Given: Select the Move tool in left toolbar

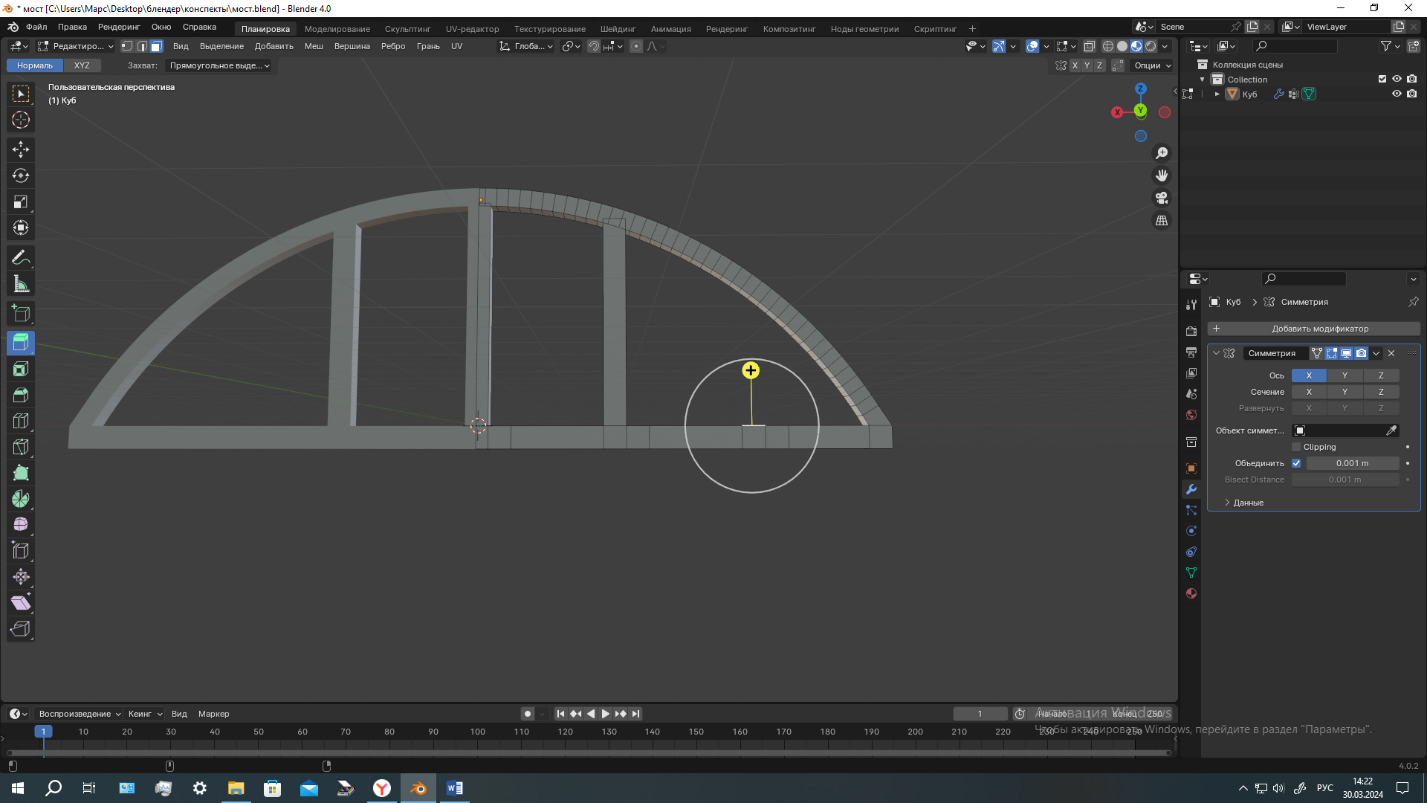Looking at the screenshot, I should point(20,149).
